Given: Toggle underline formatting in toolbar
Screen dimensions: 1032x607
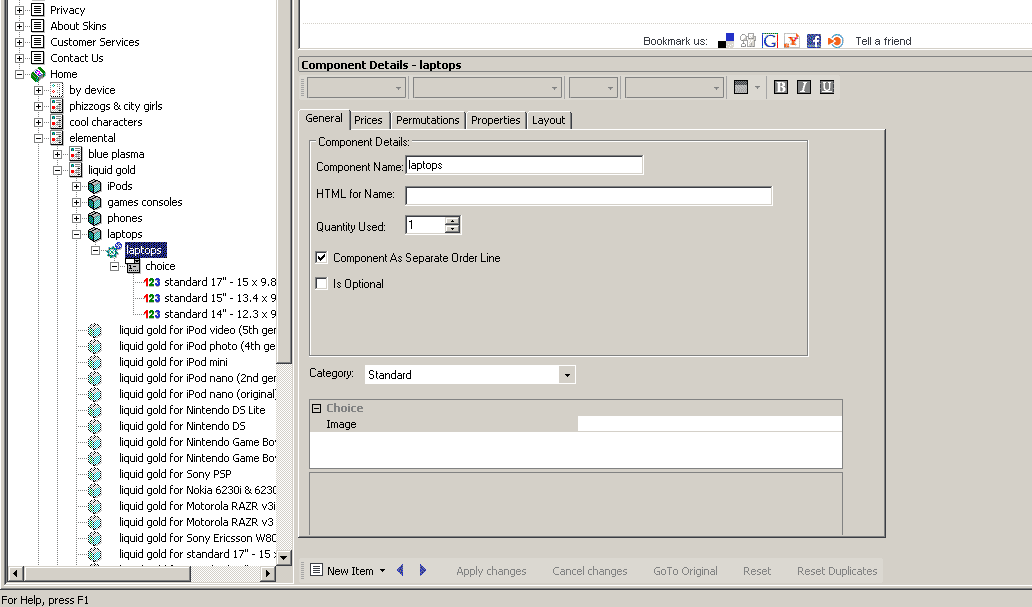Looking at the screenshot, I should 827,88.
